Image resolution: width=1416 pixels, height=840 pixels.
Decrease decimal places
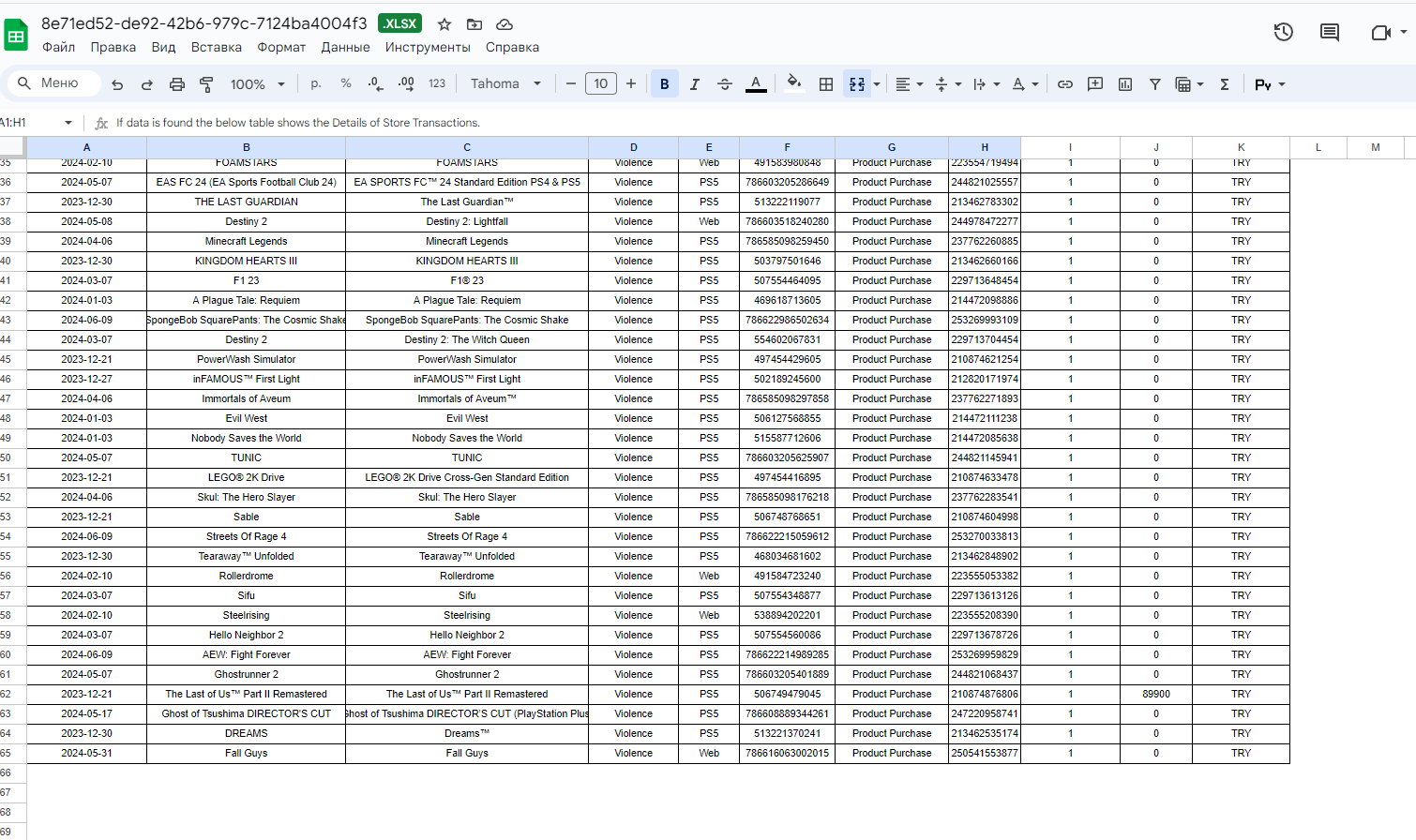tap(376, 83)
